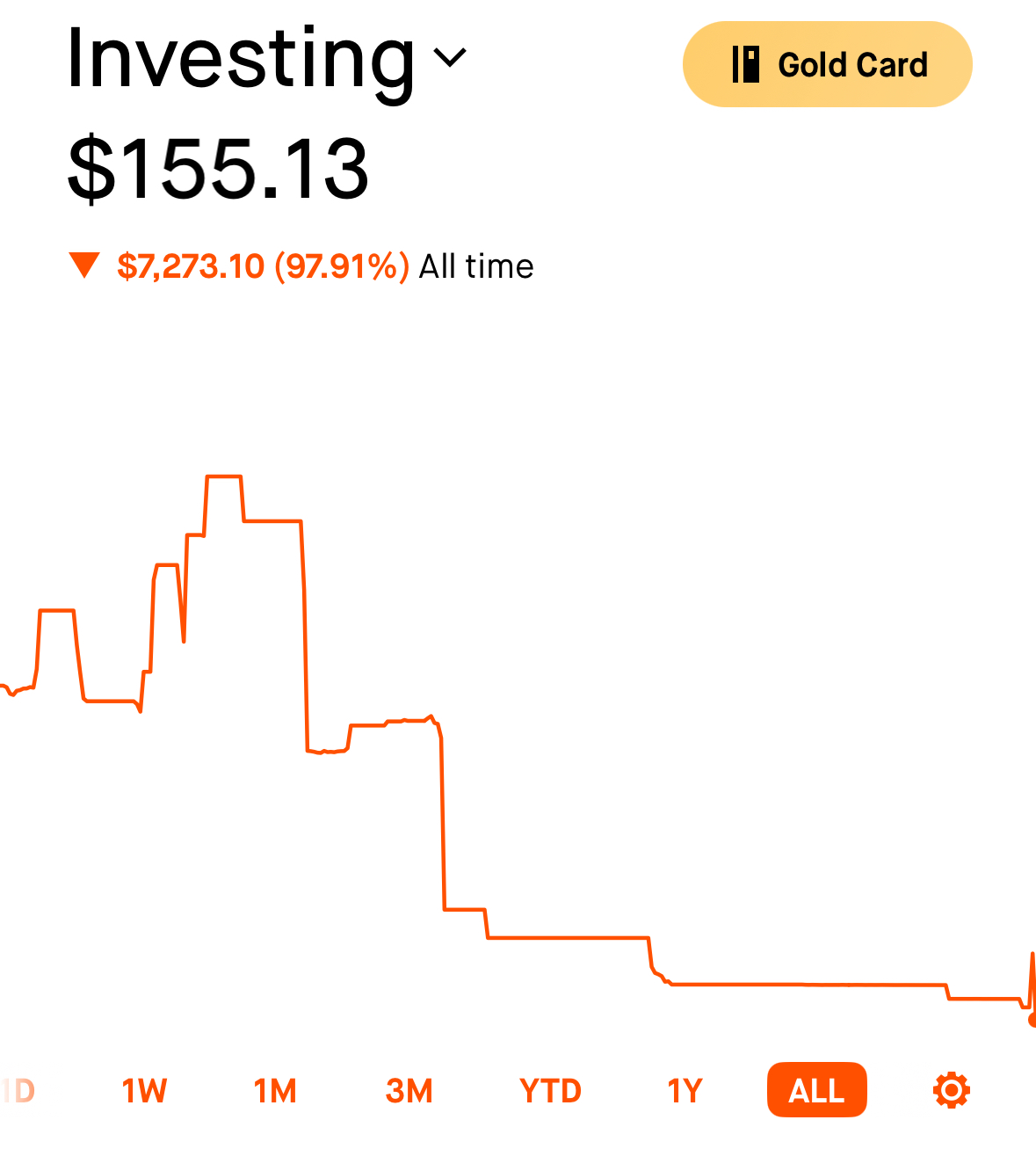Click the All time label
The width and height of the screenshot is (1036, 1149).
click(476, 265)
